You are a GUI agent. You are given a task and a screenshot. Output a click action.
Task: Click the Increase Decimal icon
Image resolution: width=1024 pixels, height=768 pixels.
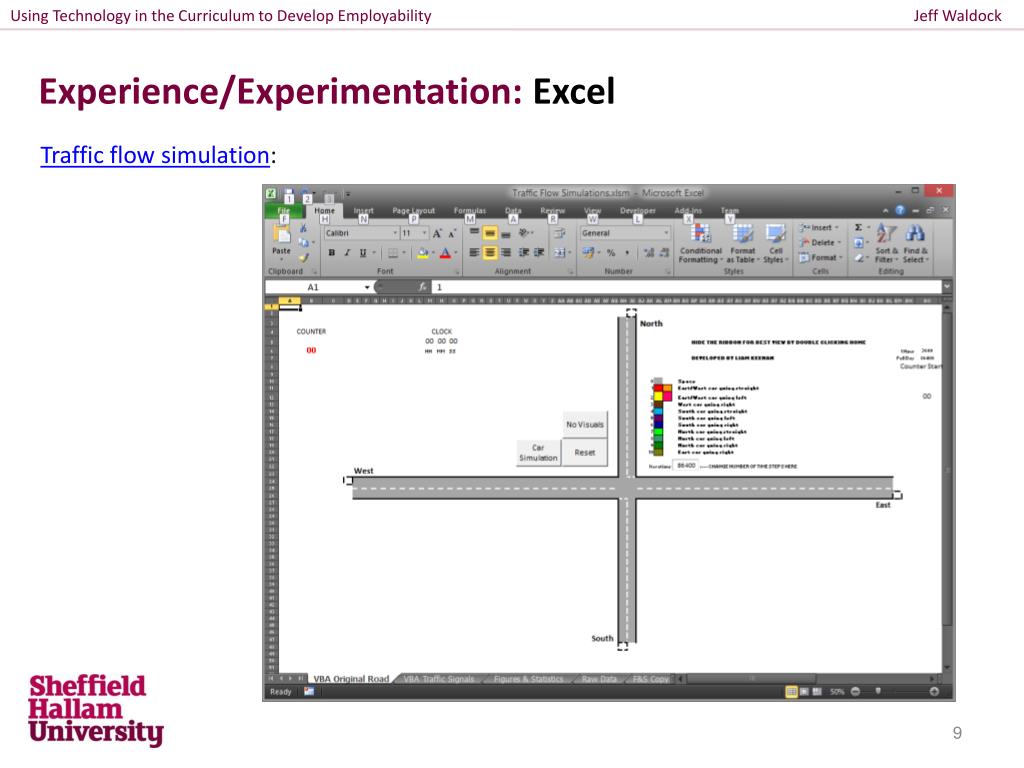648,253
